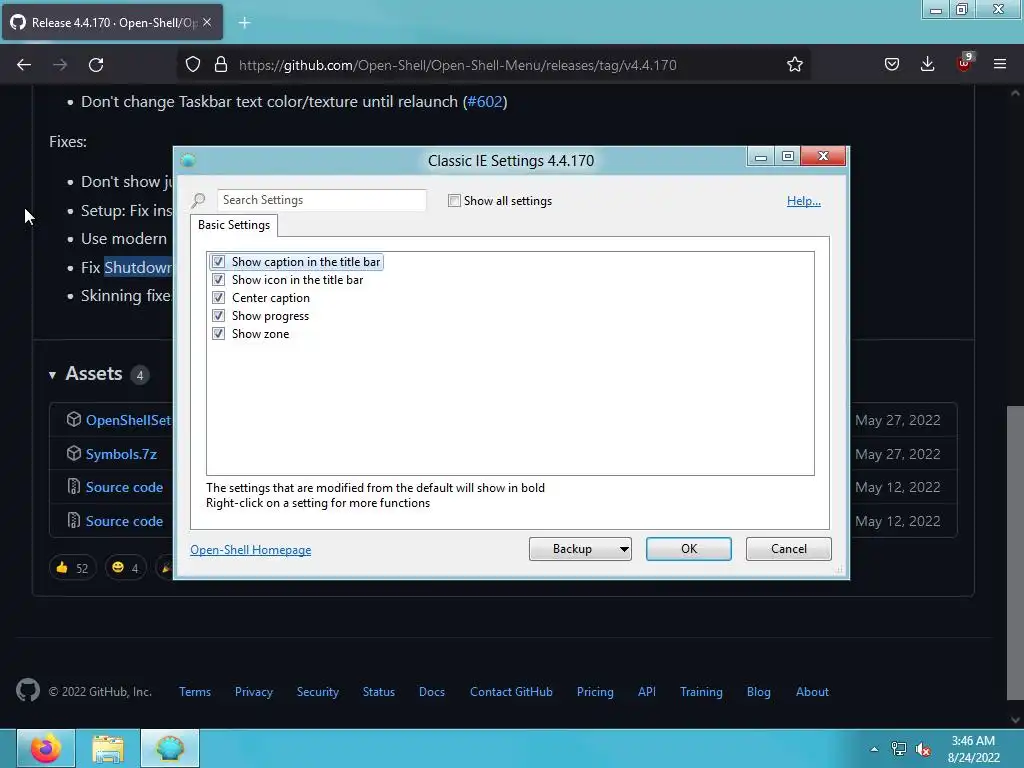
Task: Open the Help link in settings dialog
Action: pos(803,200)
